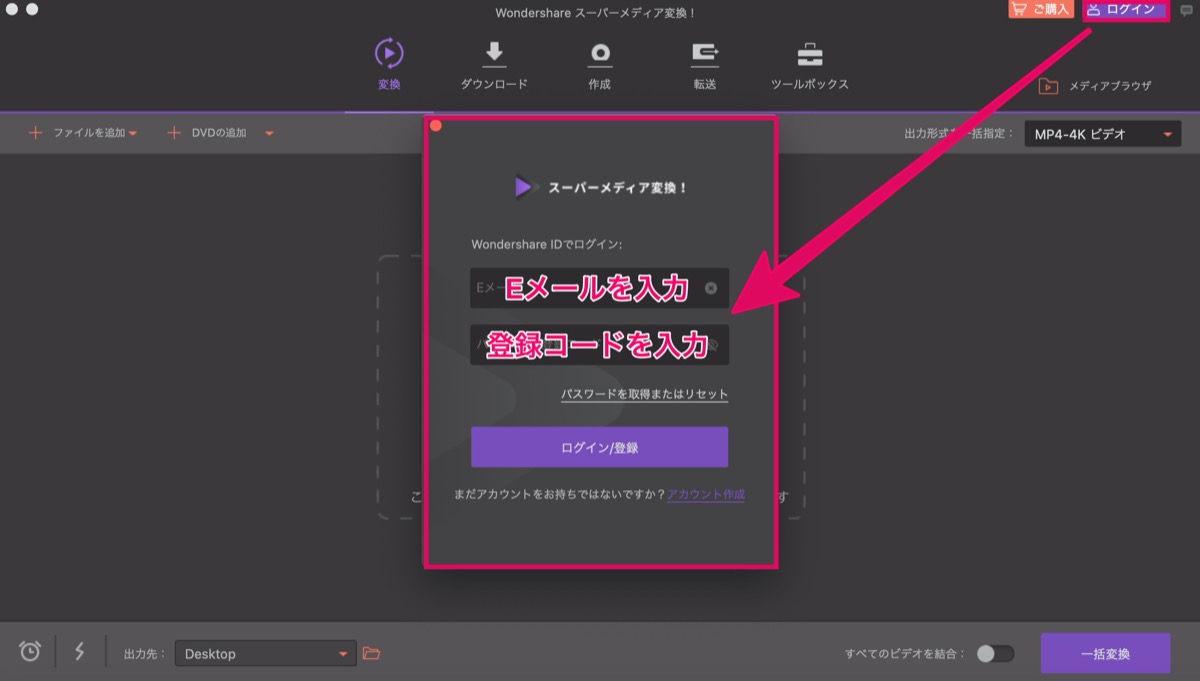
Task: Click the password input field in login dialog
Action: (x=599, y=345)
